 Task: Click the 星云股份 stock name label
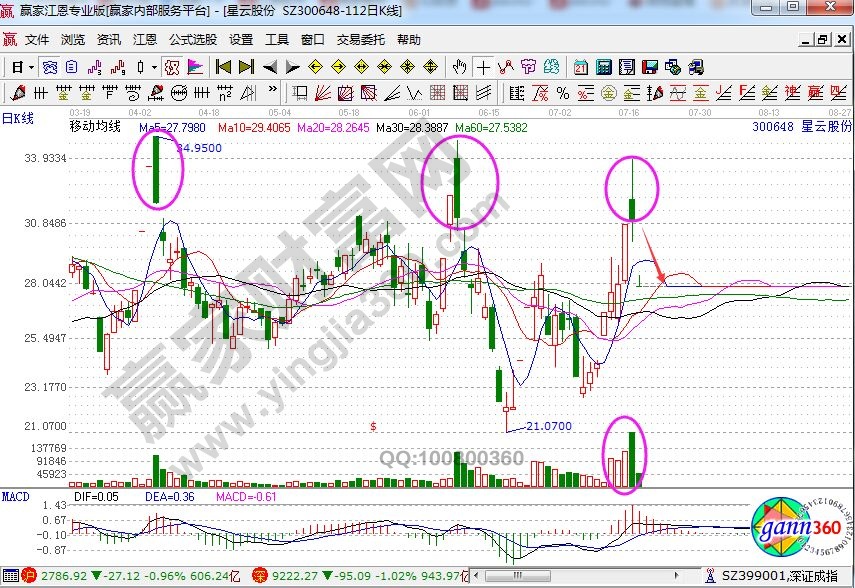pyautogui.click(x=825, y=127)
